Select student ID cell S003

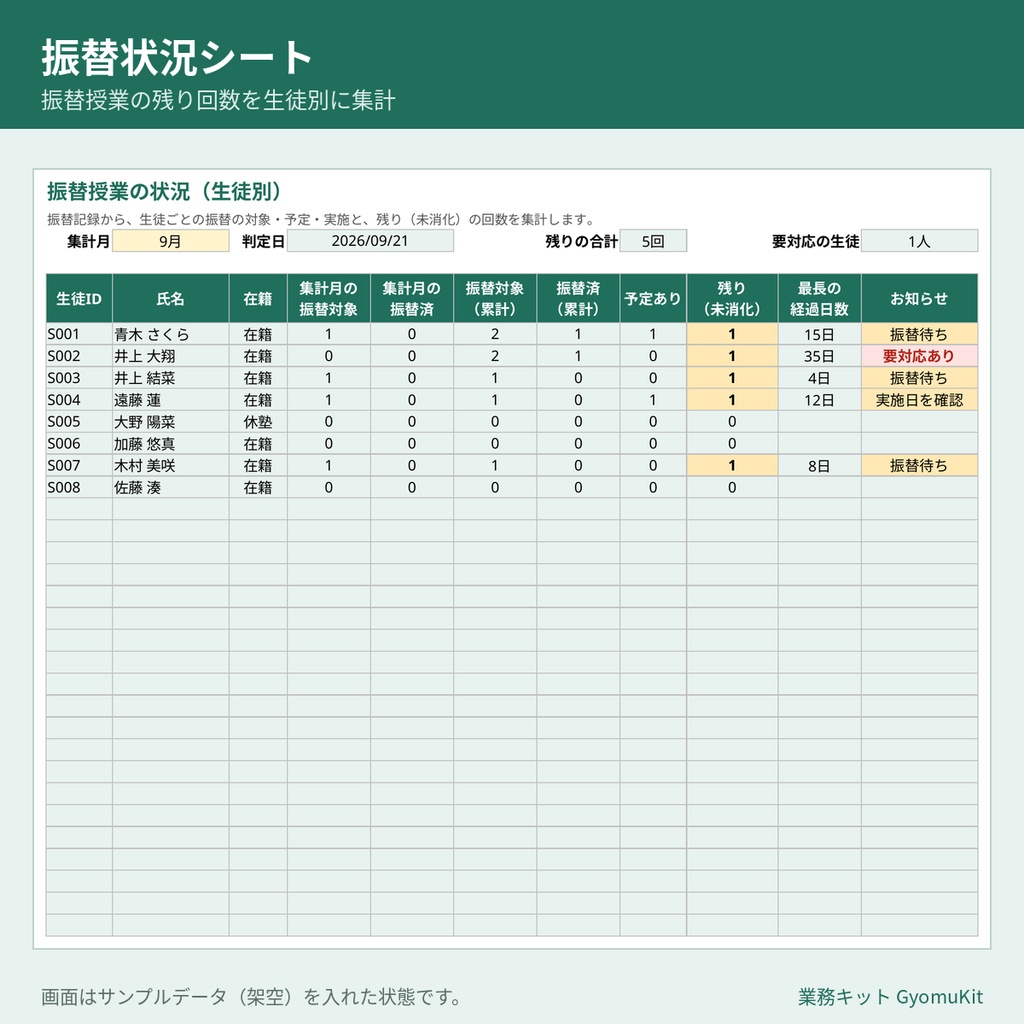79,378
